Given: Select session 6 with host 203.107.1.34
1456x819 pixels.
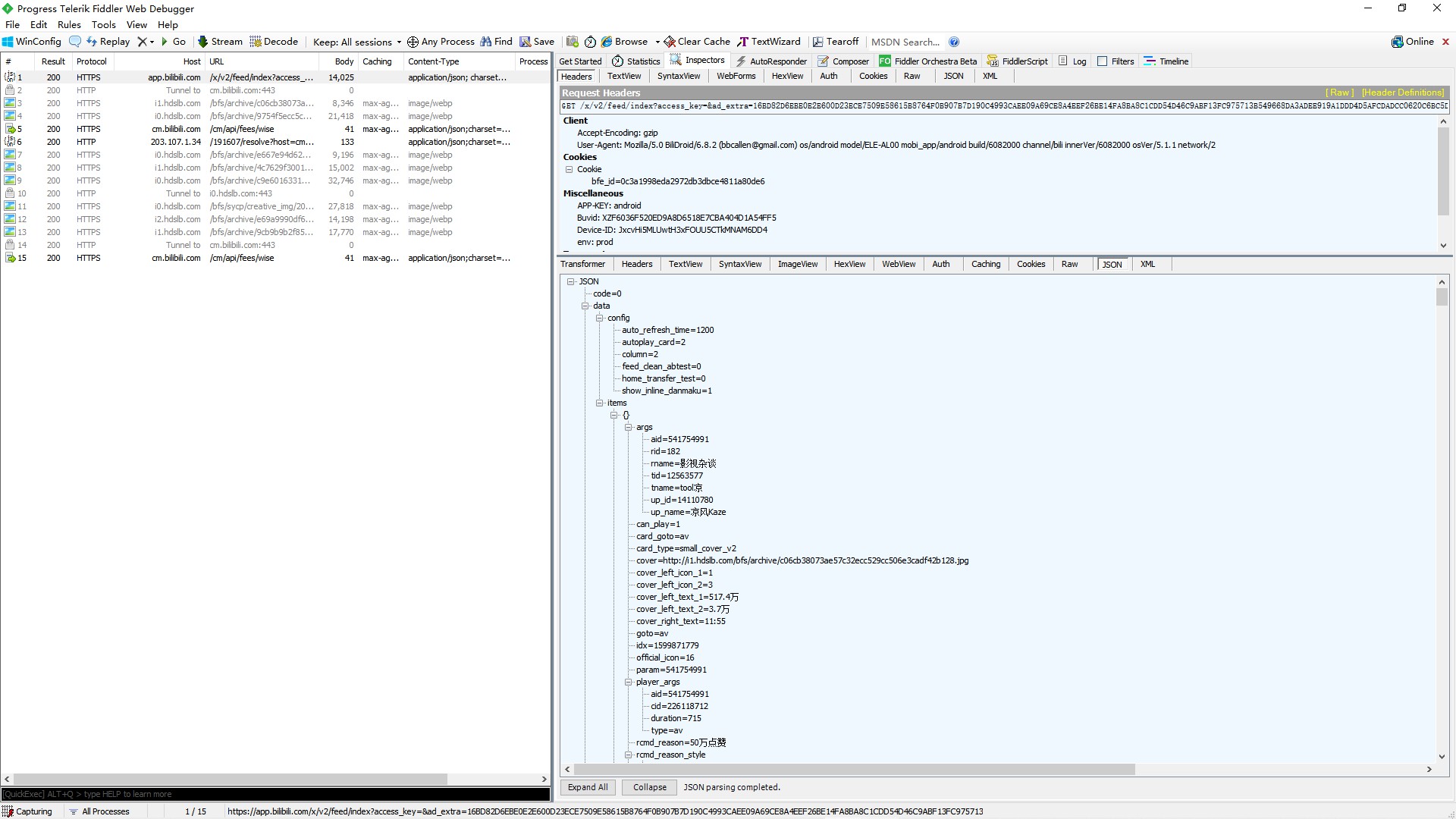Looking at the screenshot, I should 275,142.
